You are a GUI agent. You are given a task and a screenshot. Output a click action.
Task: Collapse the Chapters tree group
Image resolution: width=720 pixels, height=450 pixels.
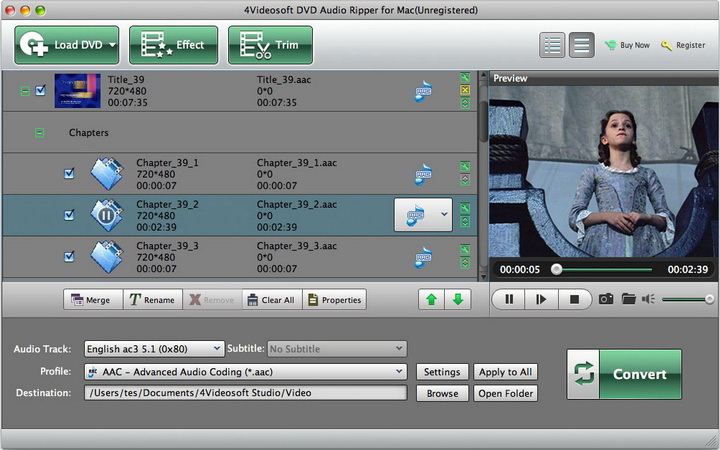(x=39, y=132)
